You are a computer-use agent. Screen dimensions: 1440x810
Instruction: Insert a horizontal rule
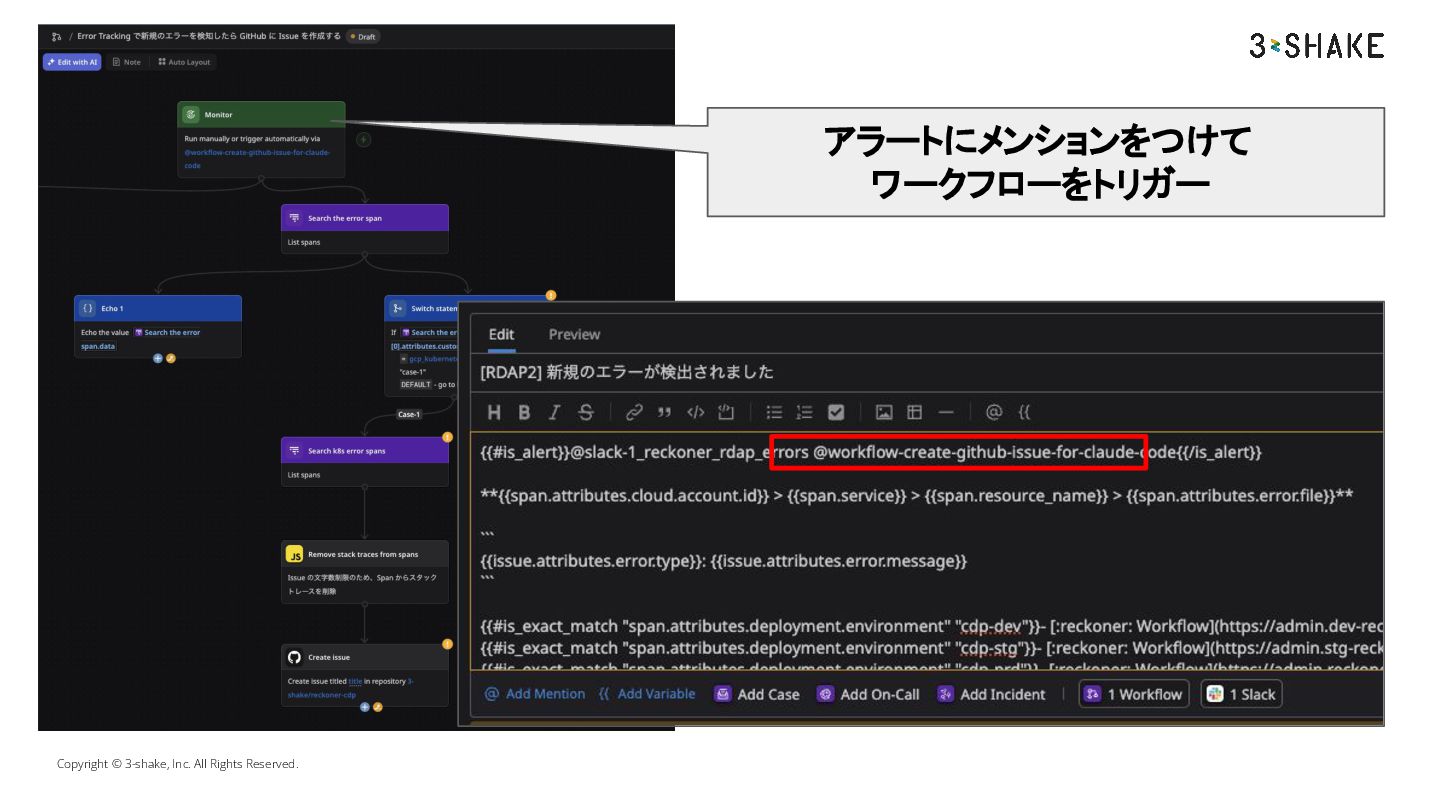(946, 412)
